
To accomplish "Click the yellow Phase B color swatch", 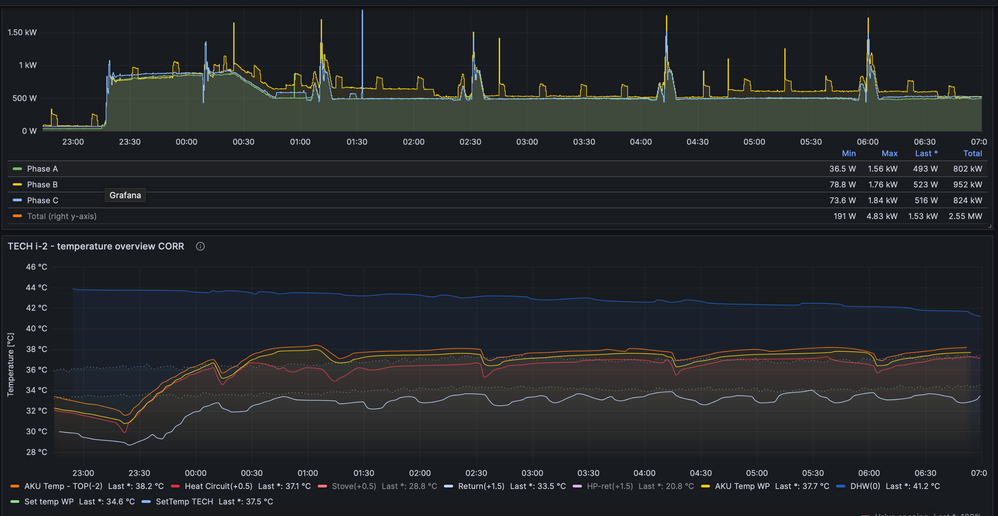I will pyautogui.click(x=17, y=185).
